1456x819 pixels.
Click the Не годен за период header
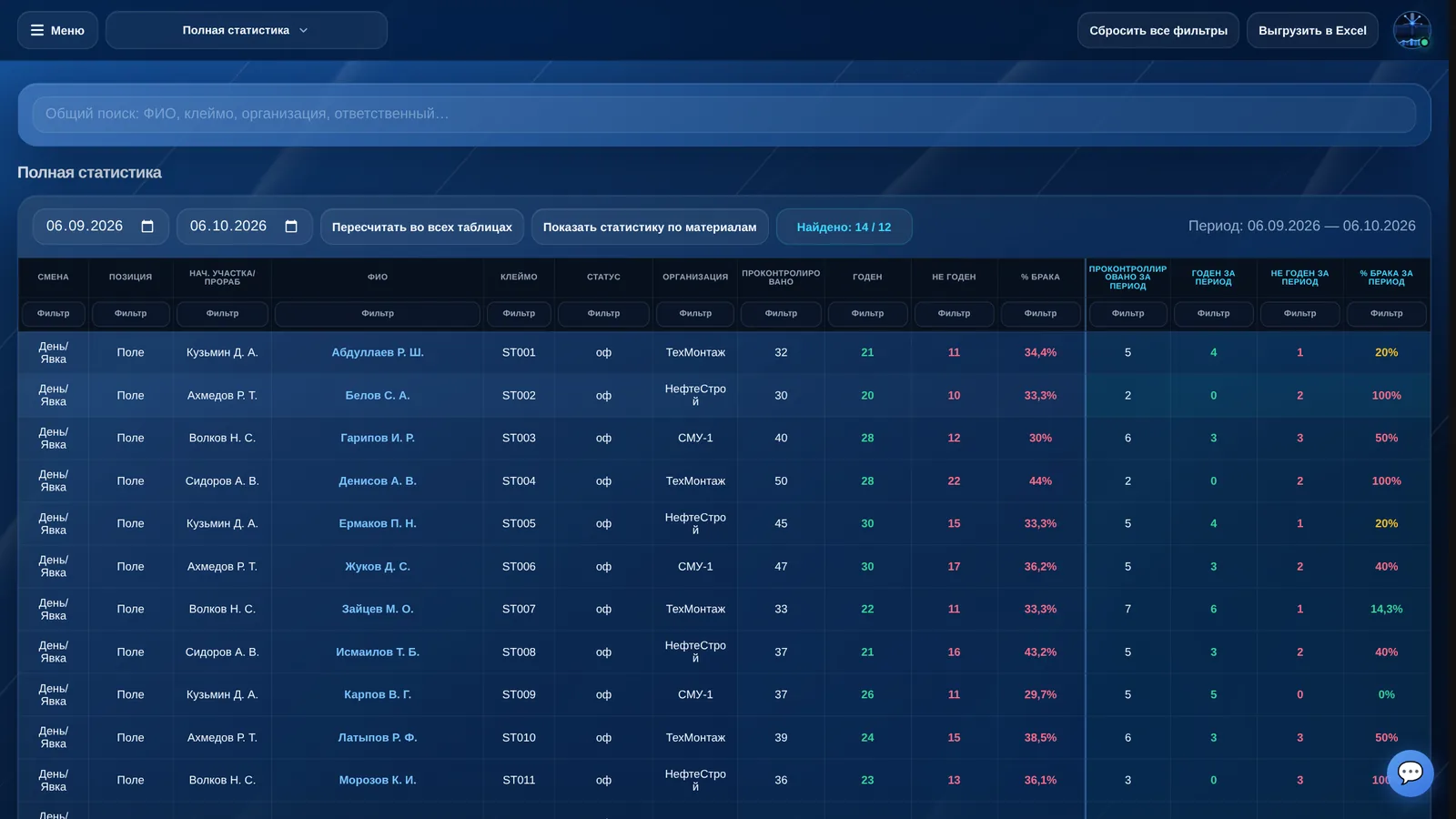pos(1299,278)
